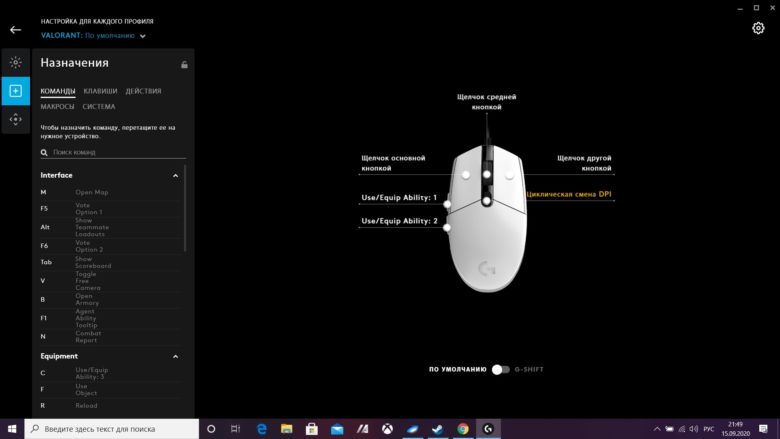Select the DPI cycle button marker on mouse

click(x=487, y=201)
